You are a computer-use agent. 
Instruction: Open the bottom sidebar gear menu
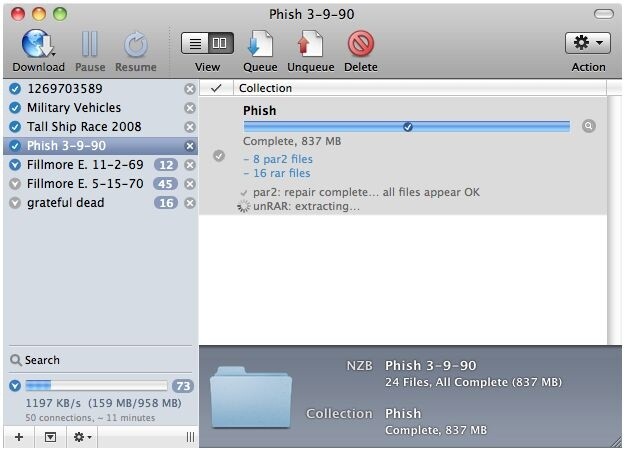(83, 437)
